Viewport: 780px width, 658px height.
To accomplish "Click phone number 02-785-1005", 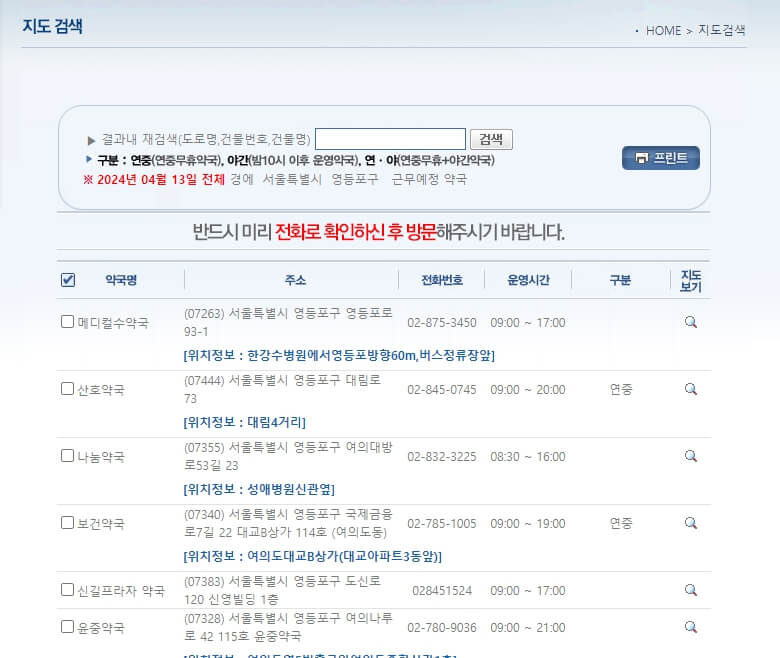I will click(x=442, y=524).
